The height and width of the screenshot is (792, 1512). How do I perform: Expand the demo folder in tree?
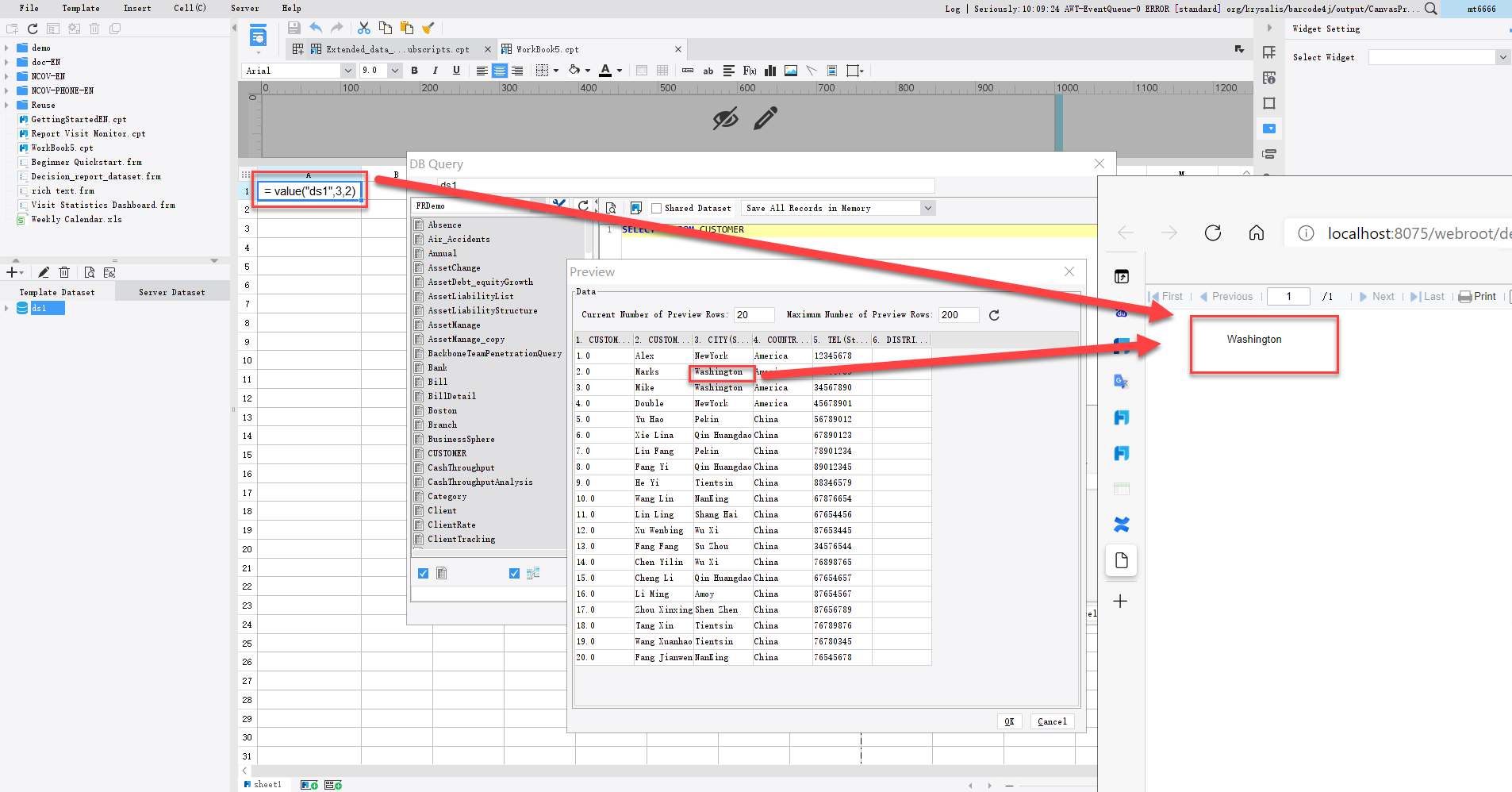pos(6,48)
